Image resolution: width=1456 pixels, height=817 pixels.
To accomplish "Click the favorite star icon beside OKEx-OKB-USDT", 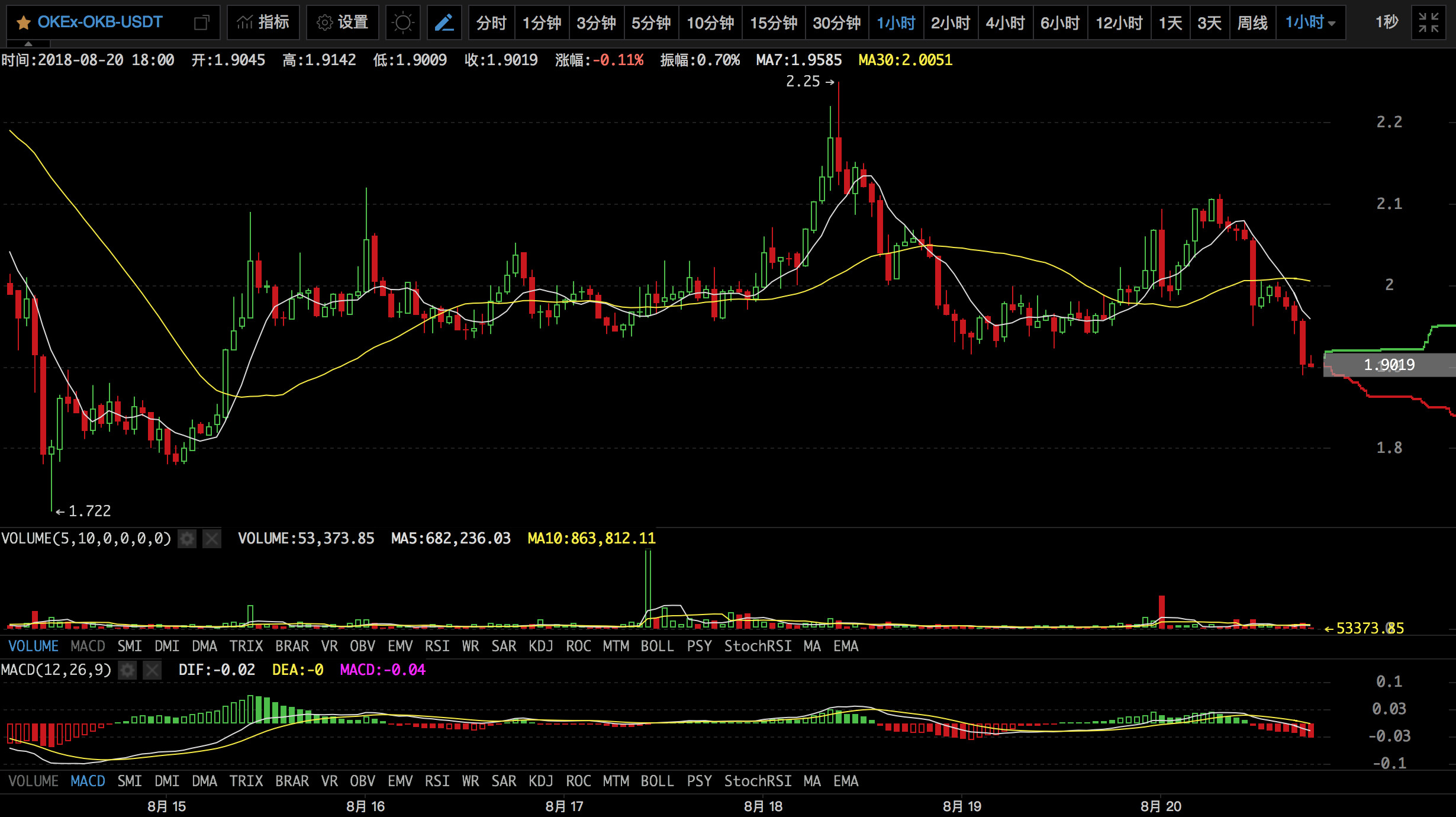I will coord(24,23).
